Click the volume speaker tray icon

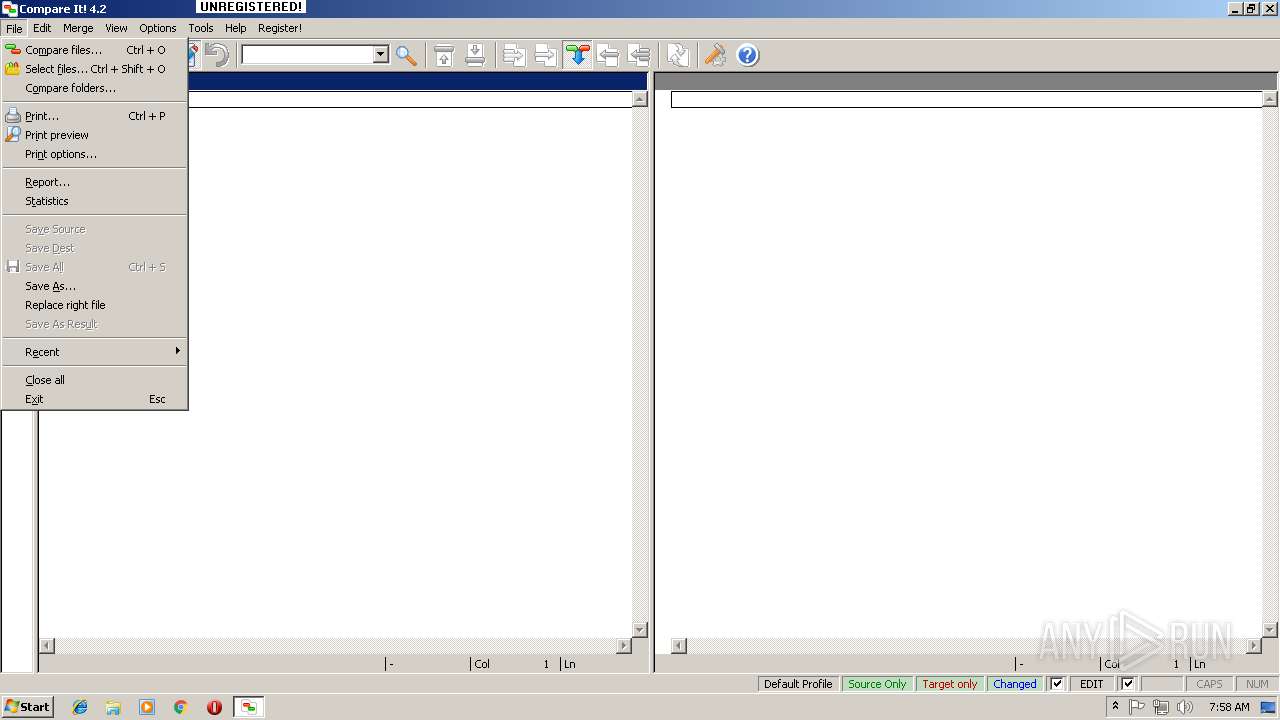pos(1185,707)
